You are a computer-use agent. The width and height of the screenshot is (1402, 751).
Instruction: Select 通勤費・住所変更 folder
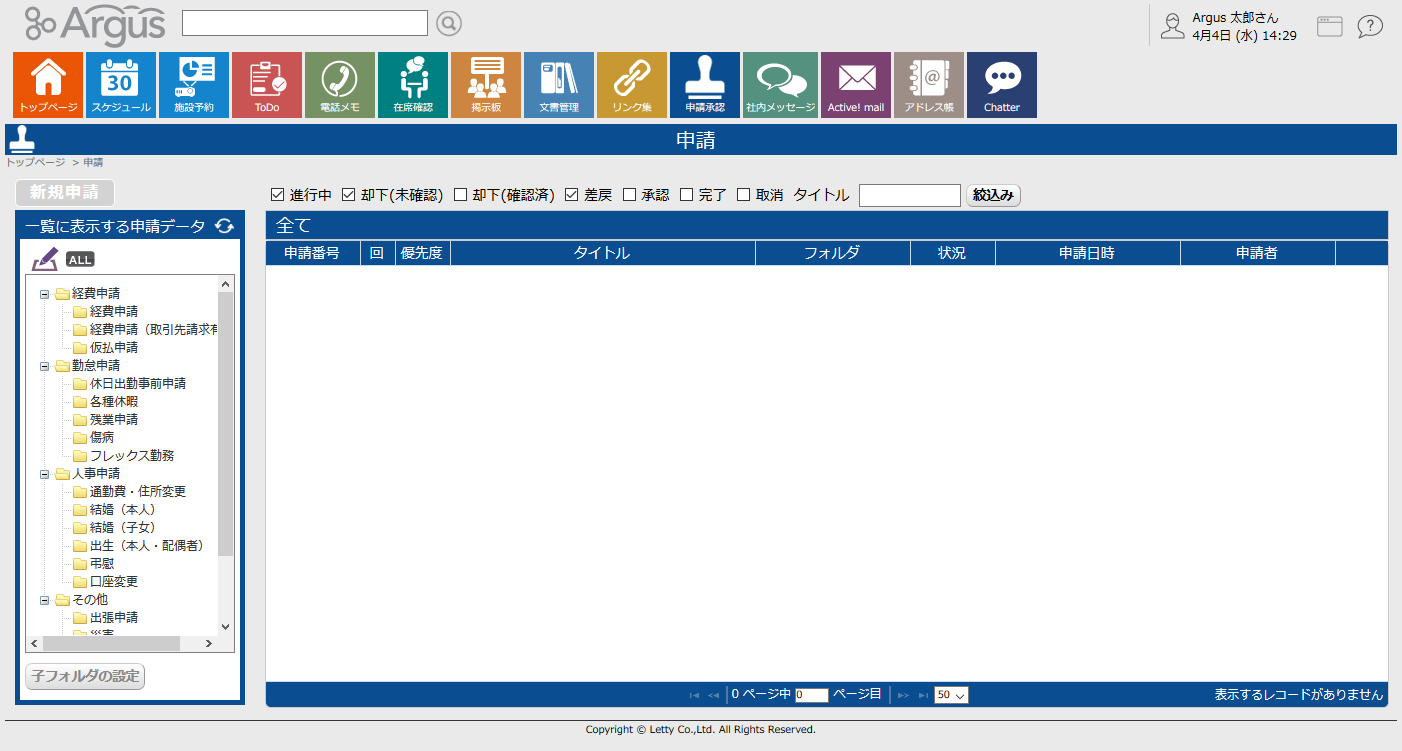[x=138, y=492]
